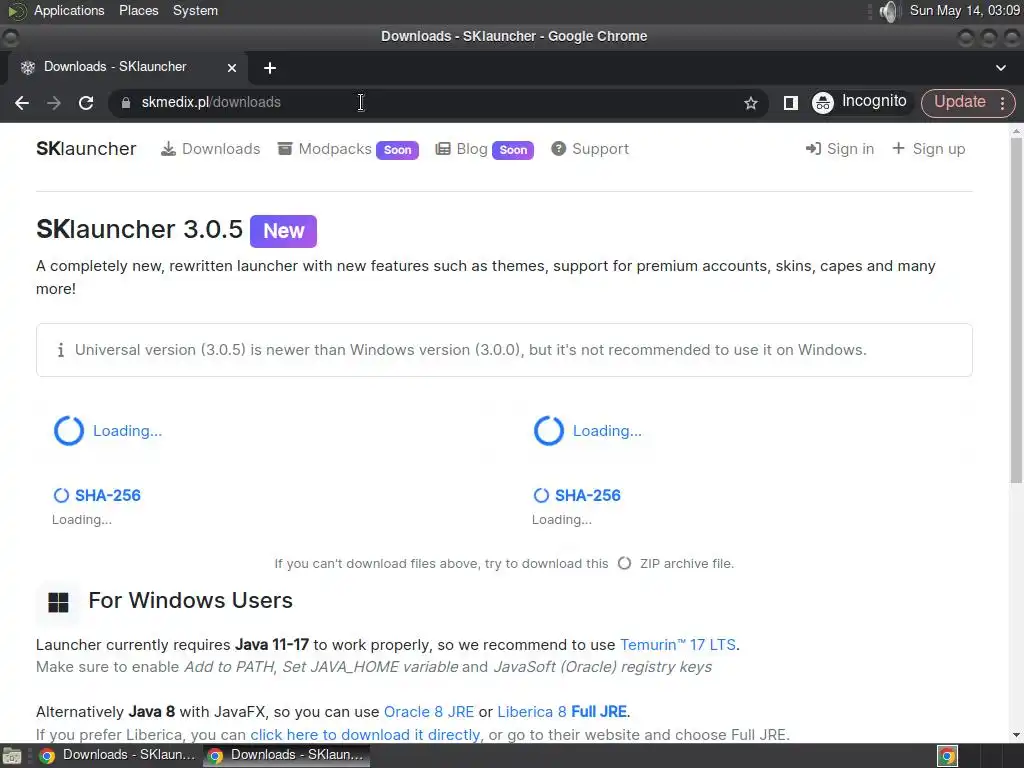Click the info icon in notice box

point(61,350)
